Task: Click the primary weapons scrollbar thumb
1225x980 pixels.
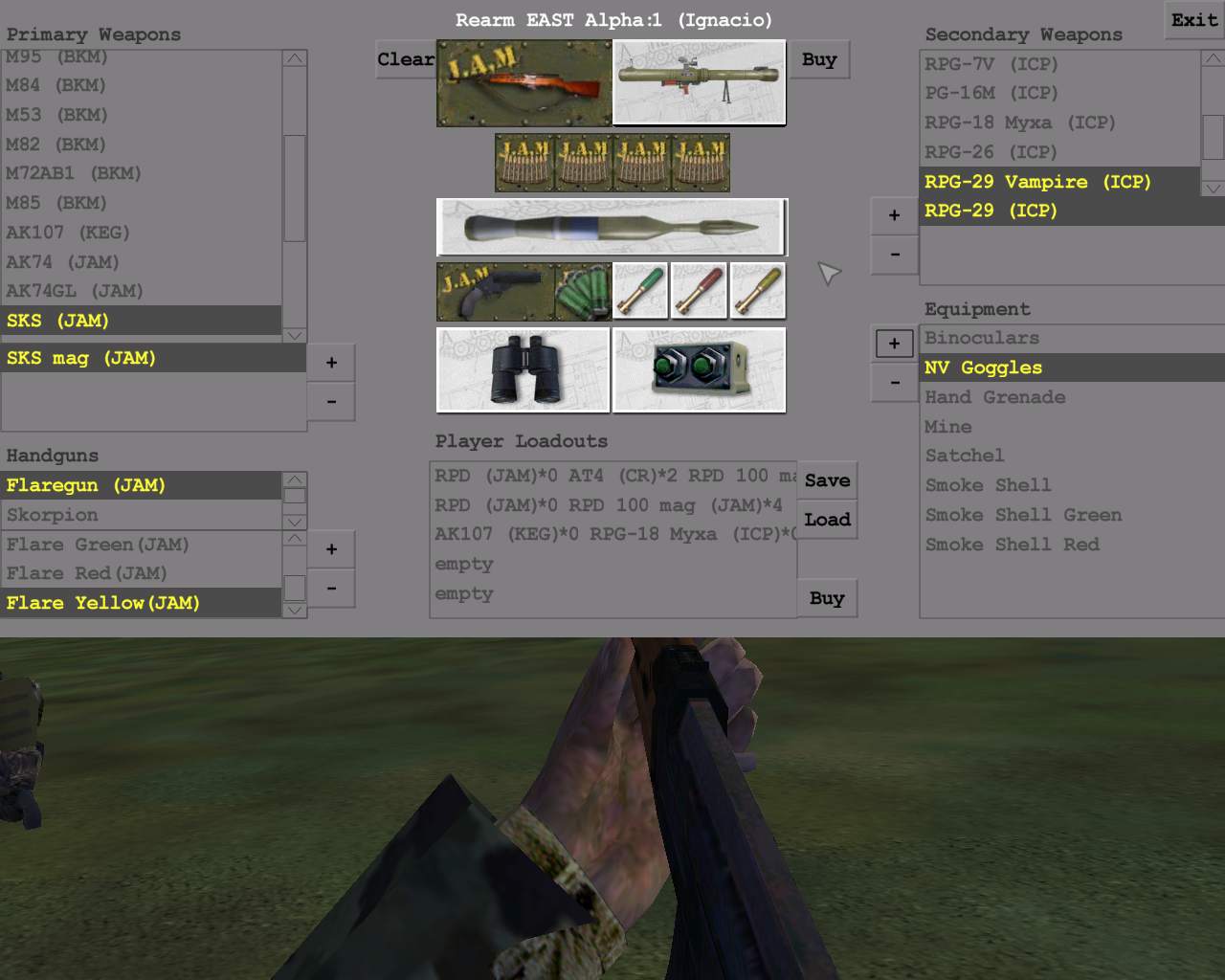Action: (295, 188)
